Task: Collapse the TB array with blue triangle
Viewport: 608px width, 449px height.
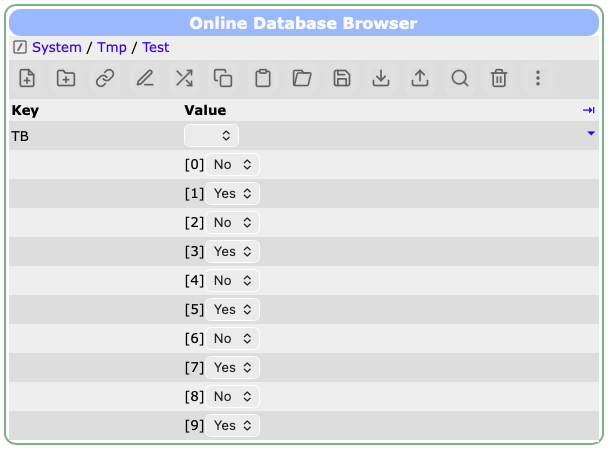Action: [x=590, y=132]
